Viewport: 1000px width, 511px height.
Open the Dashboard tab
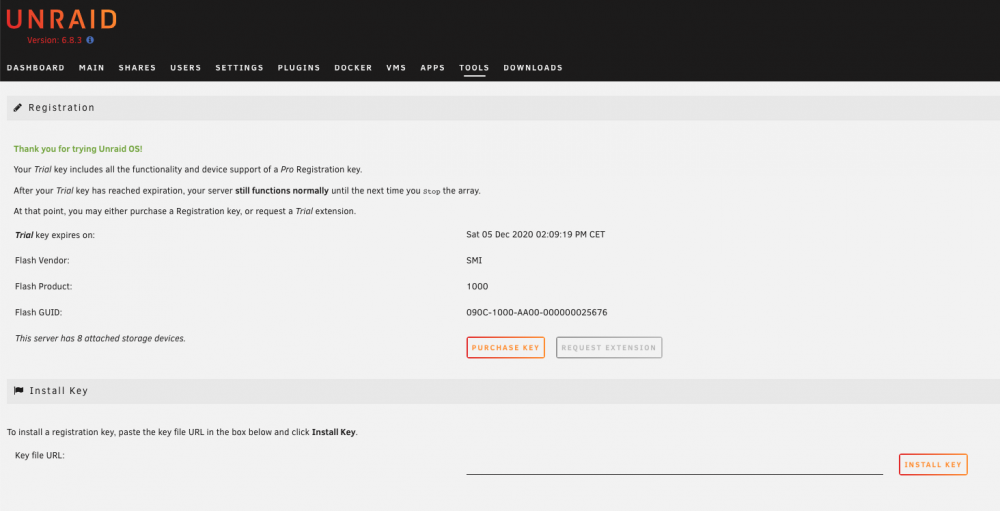36,68
